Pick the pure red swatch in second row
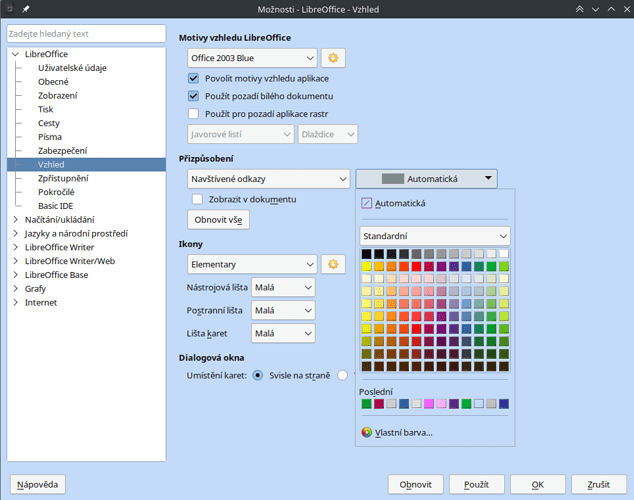 416,266
